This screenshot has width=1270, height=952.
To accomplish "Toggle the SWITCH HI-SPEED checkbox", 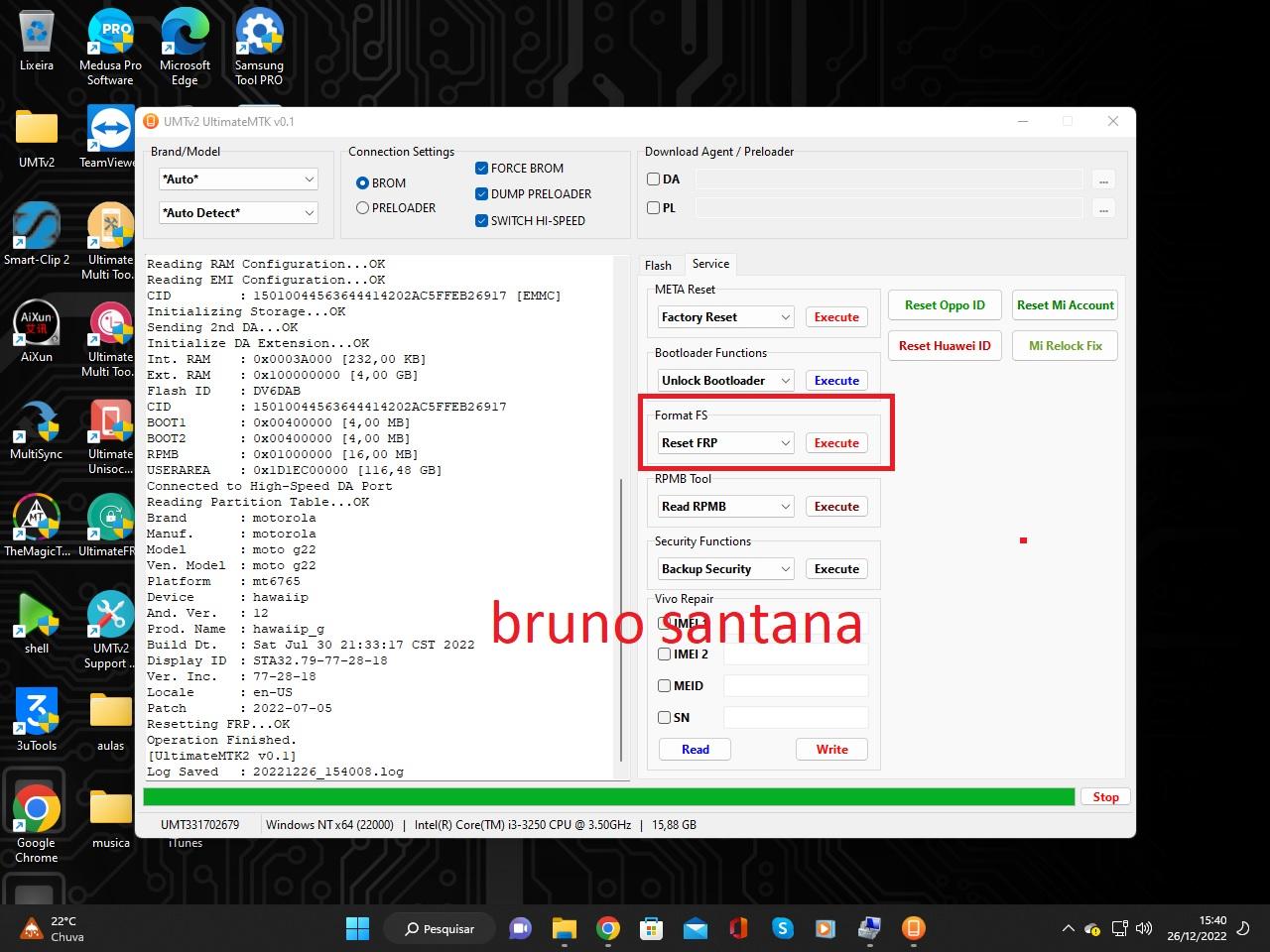I will click(481, 220).
